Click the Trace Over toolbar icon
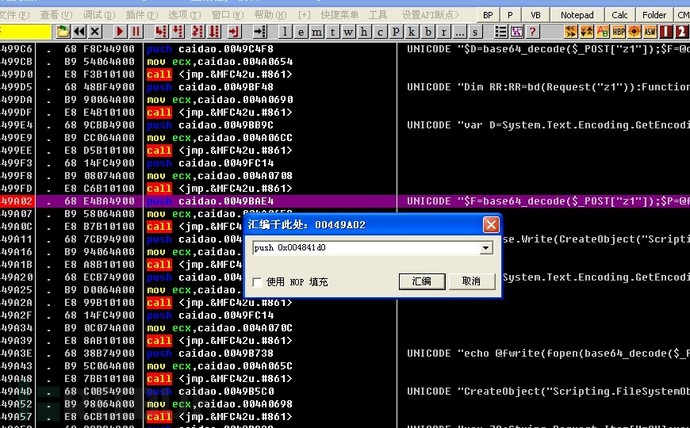 coord(214,32)
